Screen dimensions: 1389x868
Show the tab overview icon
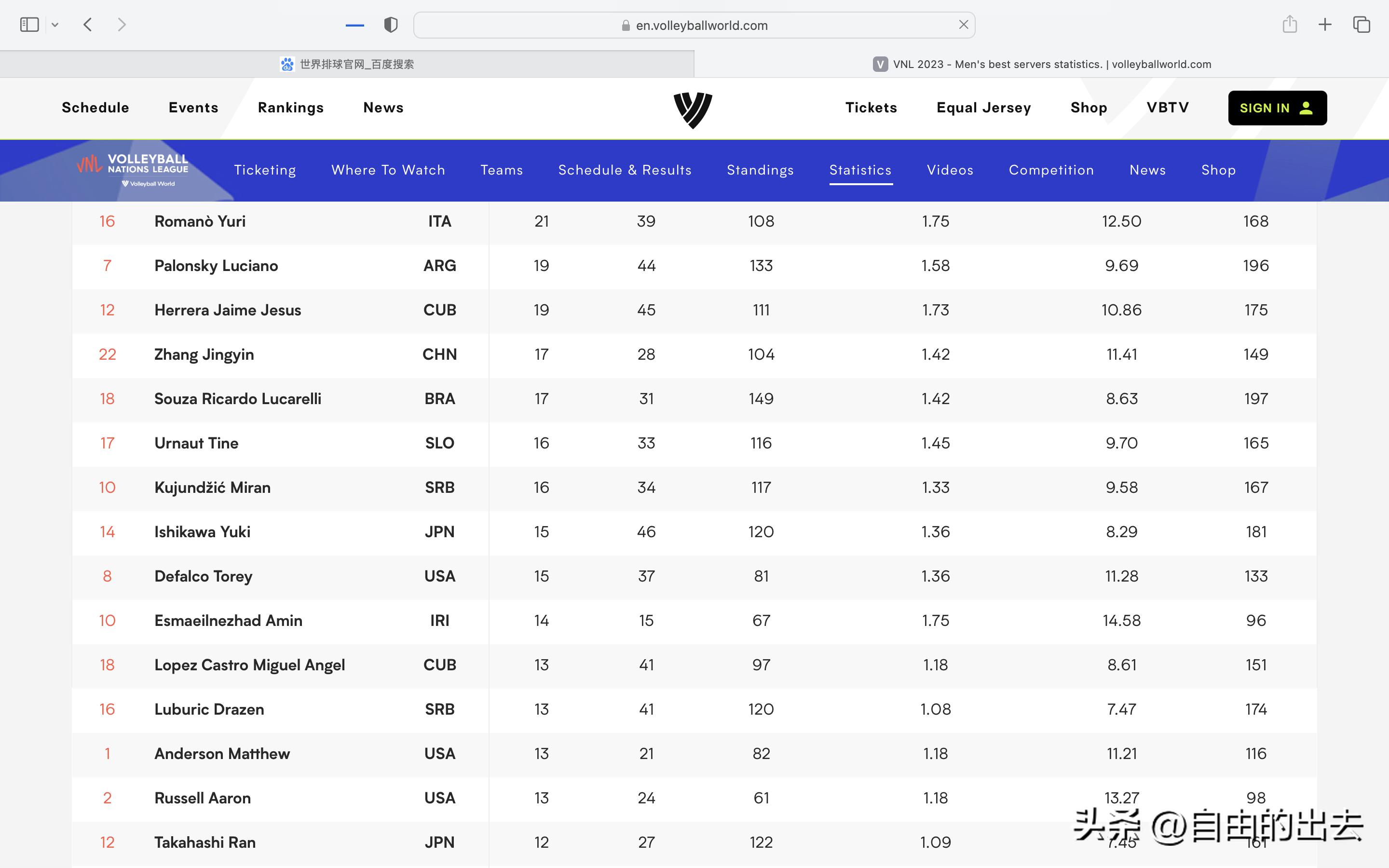coord(1362,25)
